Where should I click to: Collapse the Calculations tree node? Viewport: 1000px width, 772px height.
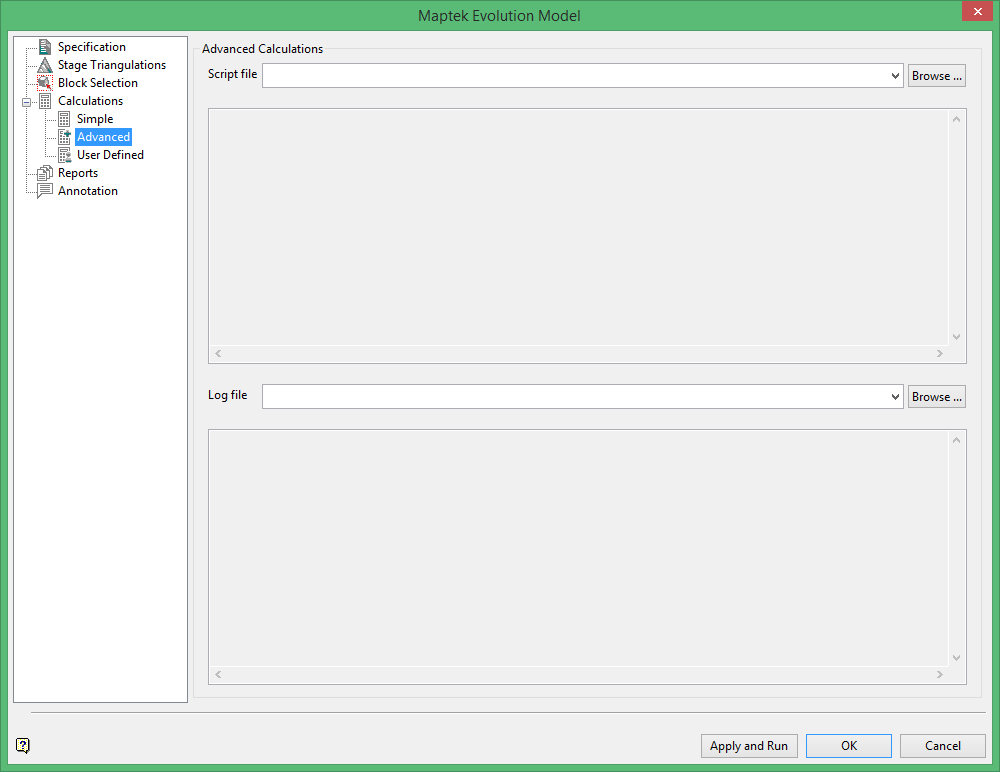click(28, 100)
